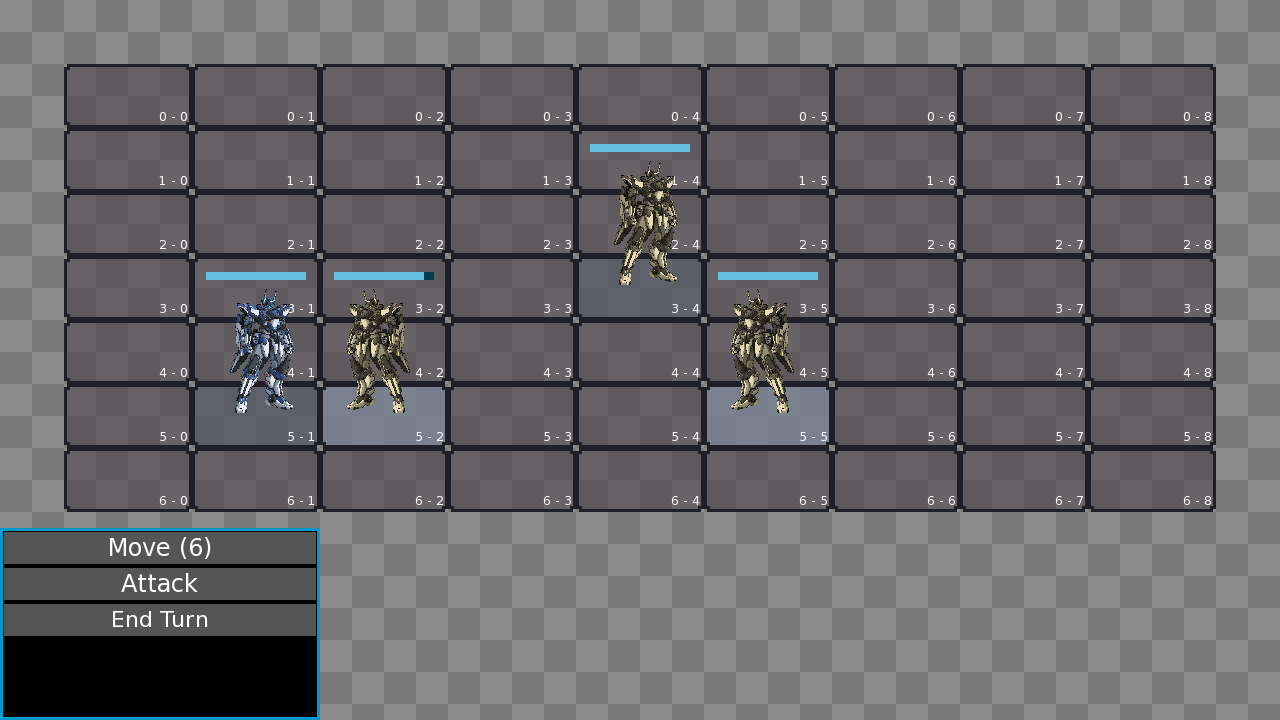Select grid tile 3-7
This screenshot has width=1280, height=720.
click(1024, 288)
